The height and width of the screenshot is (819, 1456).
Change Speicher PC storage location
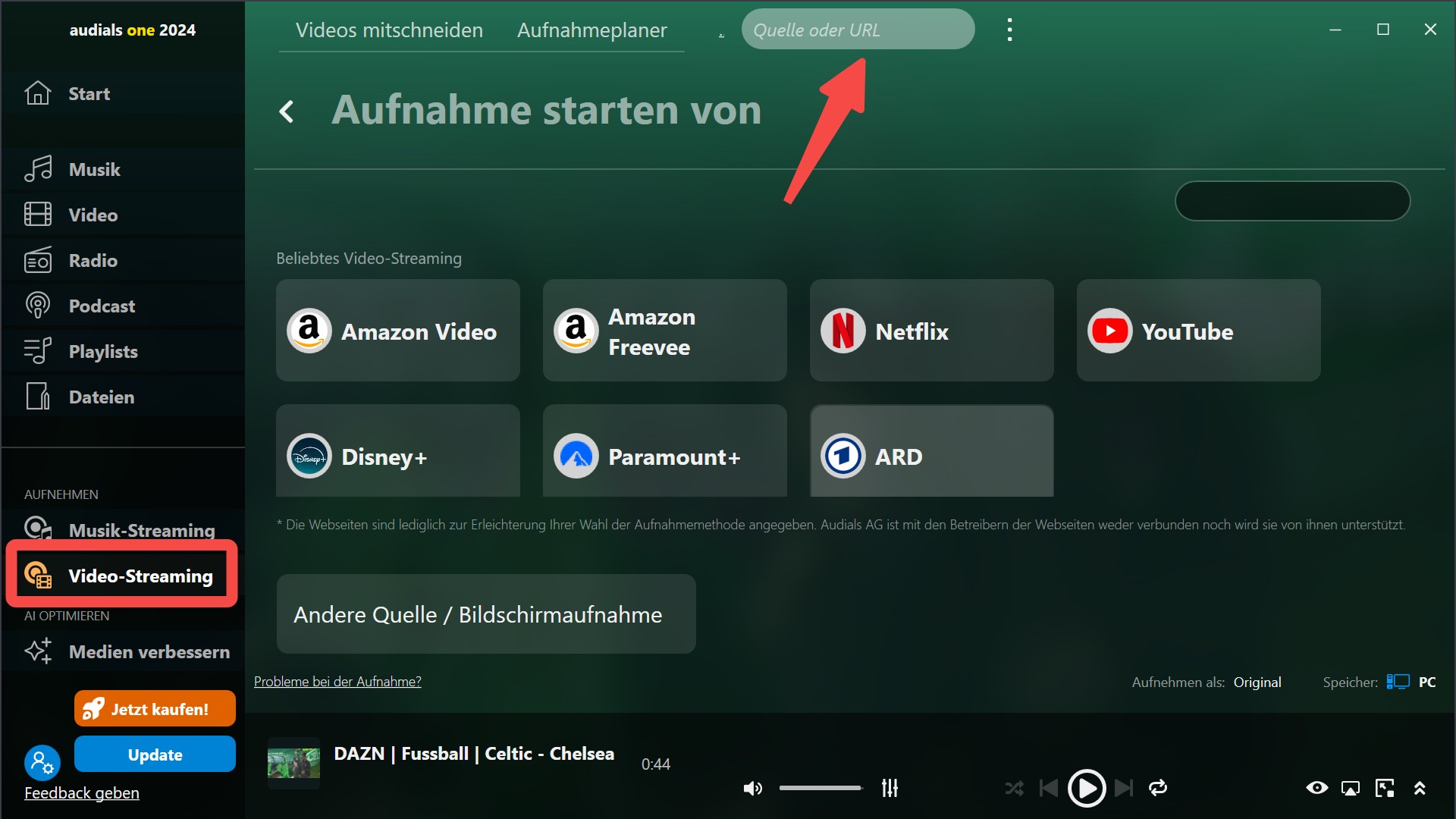pyautogui.click(x=1426, y=682)
